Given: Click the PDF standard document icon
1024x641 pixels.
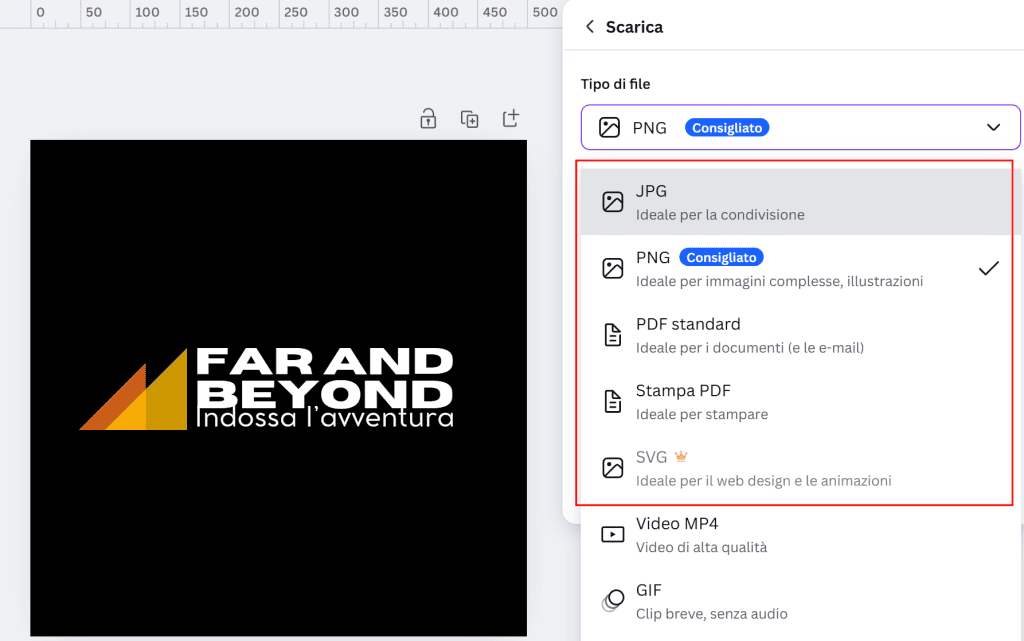Looking at the screenshot, I should [x=612, y=335].
